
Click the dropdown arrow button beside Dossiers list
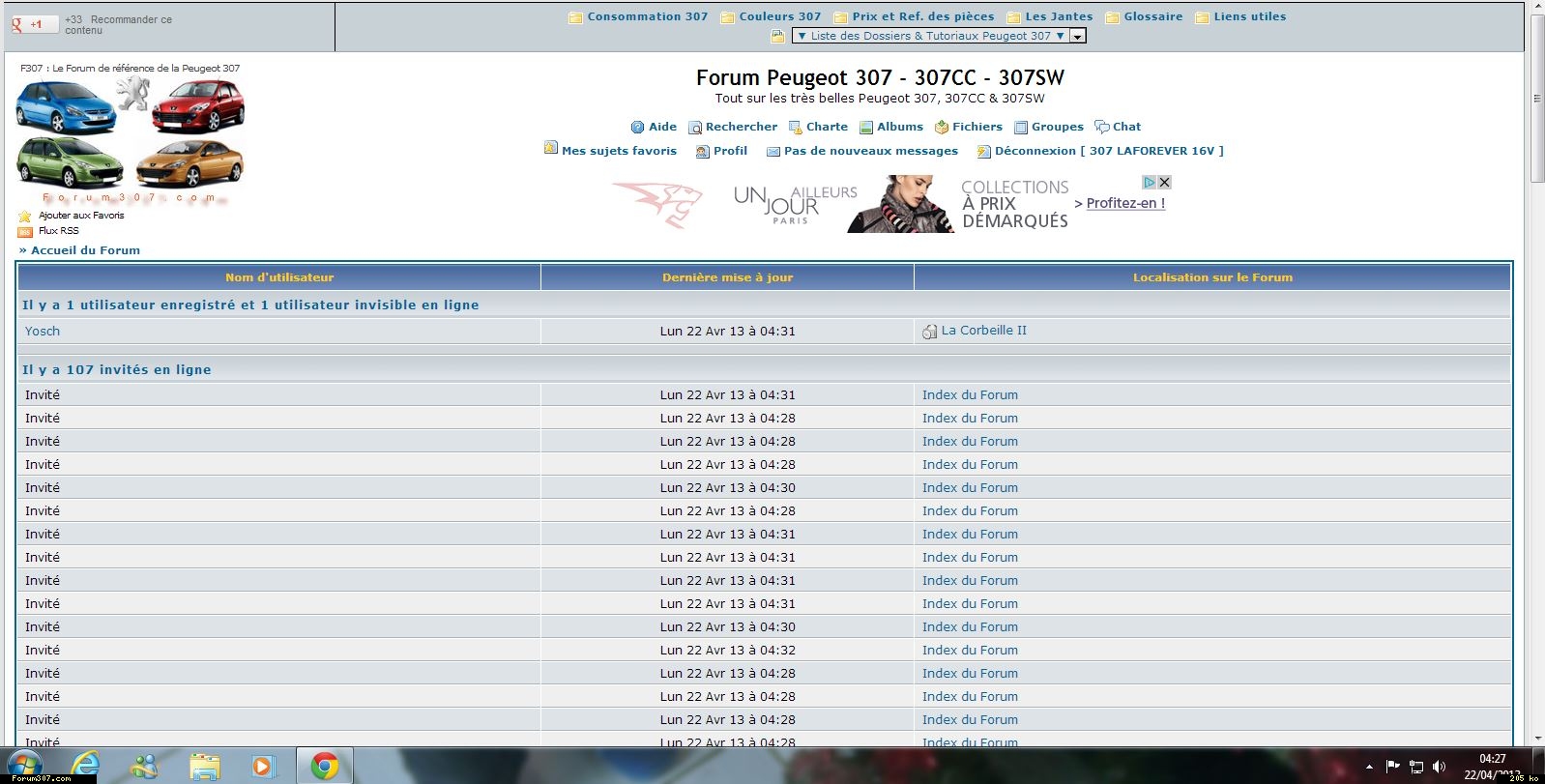click(1078, 36)
